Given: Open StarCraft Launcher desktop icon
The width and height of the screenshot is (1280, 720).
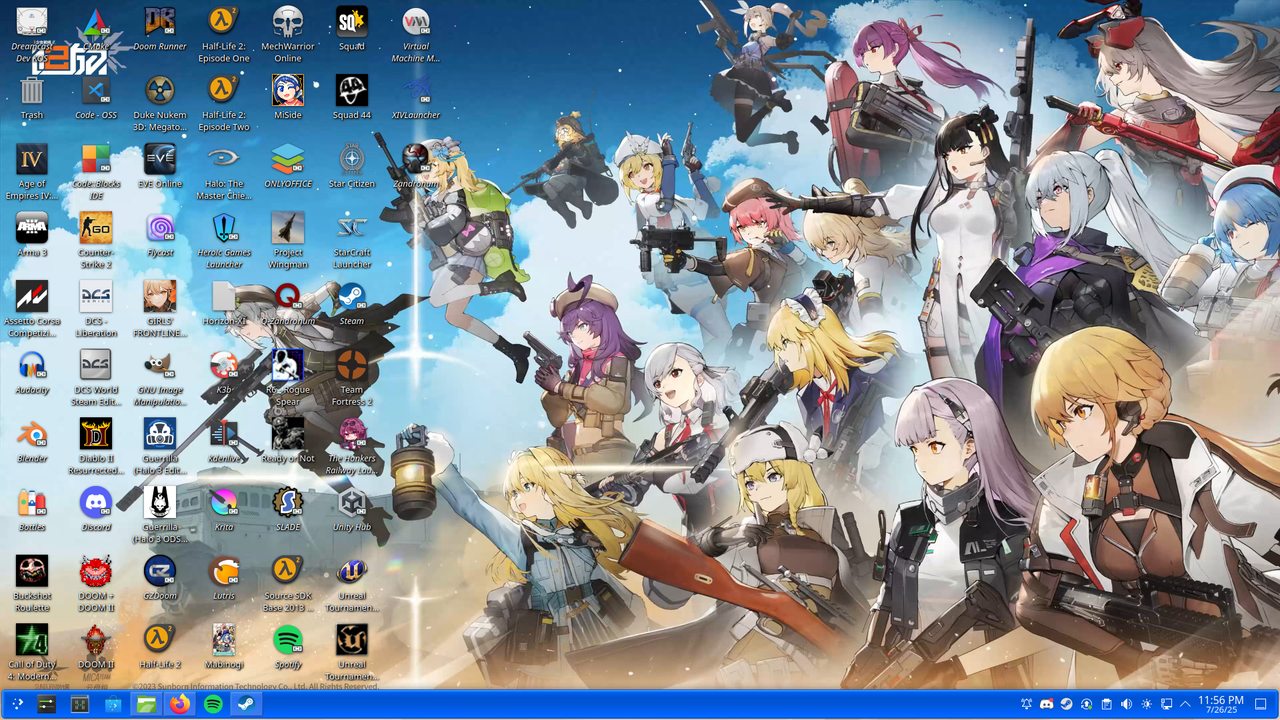Looking at the screenshot, I should (352, 228).
